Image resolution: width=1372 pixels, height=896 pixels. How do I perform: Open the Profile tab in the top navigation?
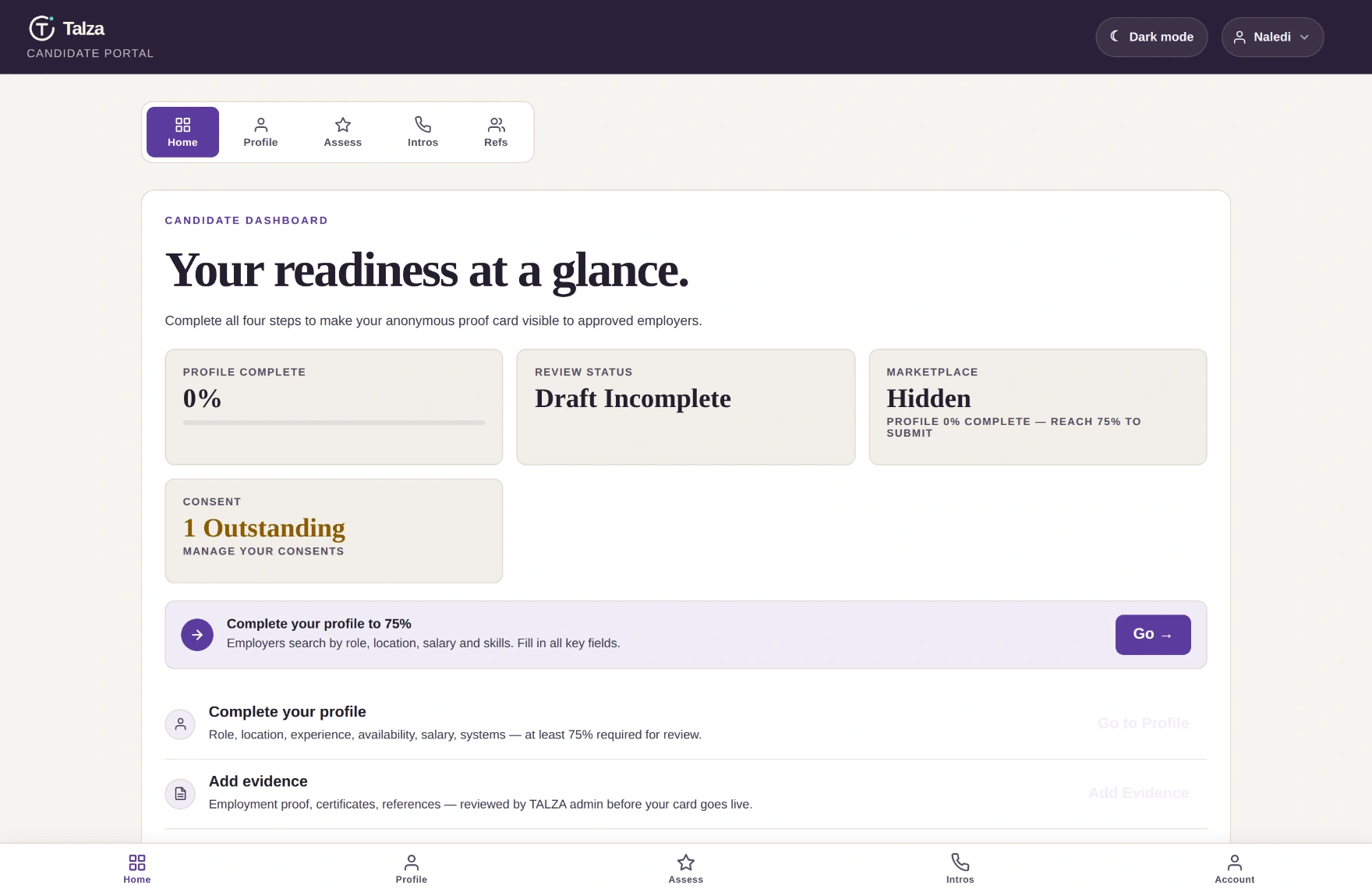[260, 132]
